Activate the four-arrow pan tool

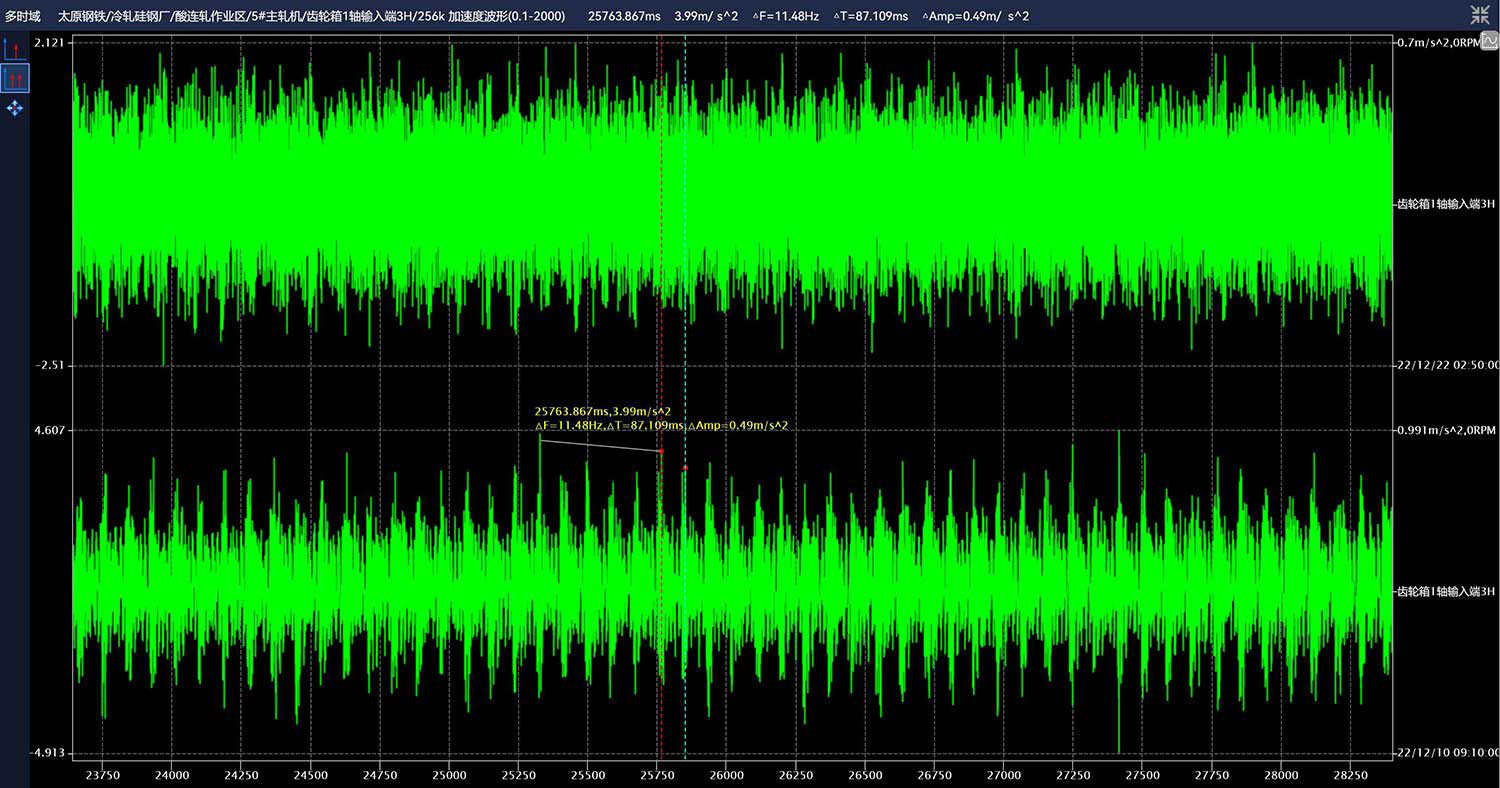coord(14,108)
